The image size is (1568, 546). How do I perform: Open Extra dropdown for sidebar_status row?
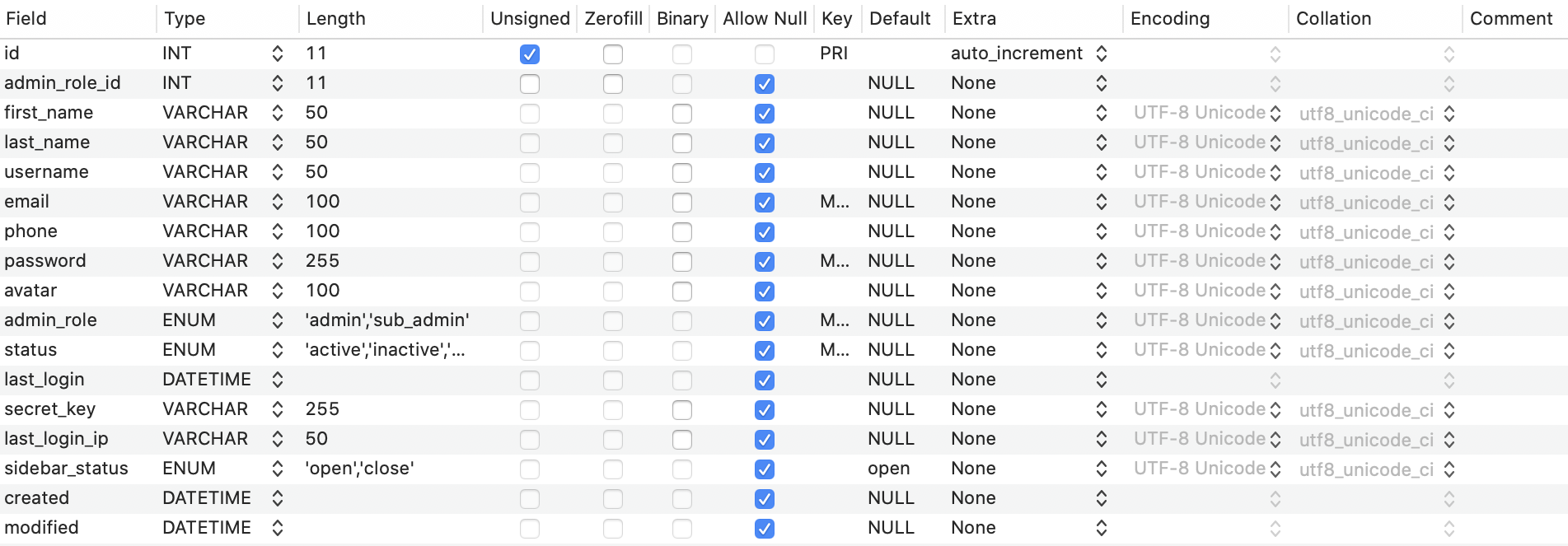pos(1102,469)
